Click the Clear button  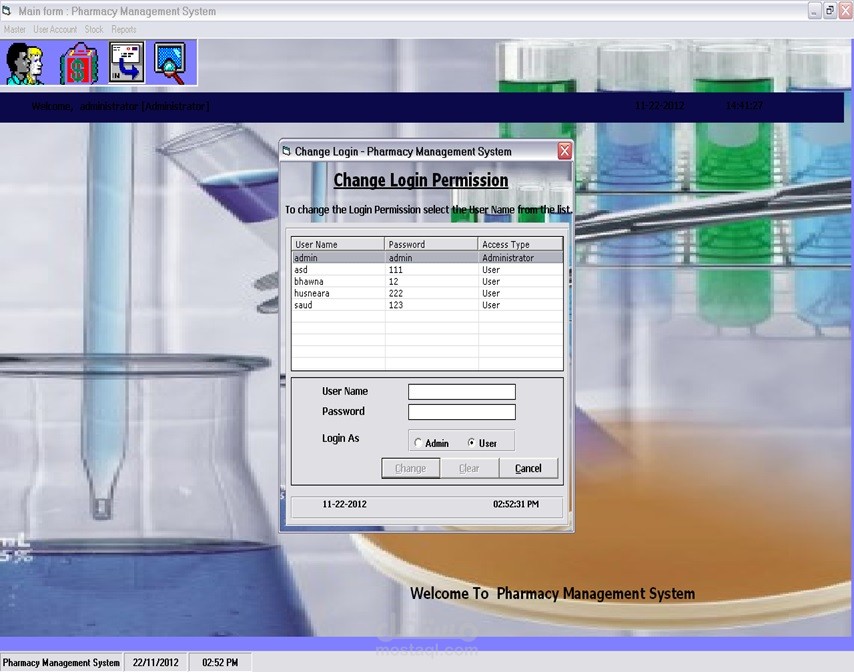point(469,468)
